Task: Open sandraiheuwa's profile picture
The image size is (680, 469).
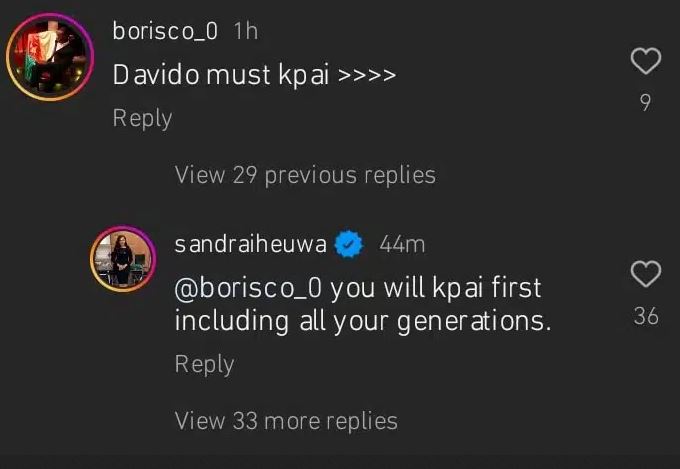Action: (x=123, y=259)
